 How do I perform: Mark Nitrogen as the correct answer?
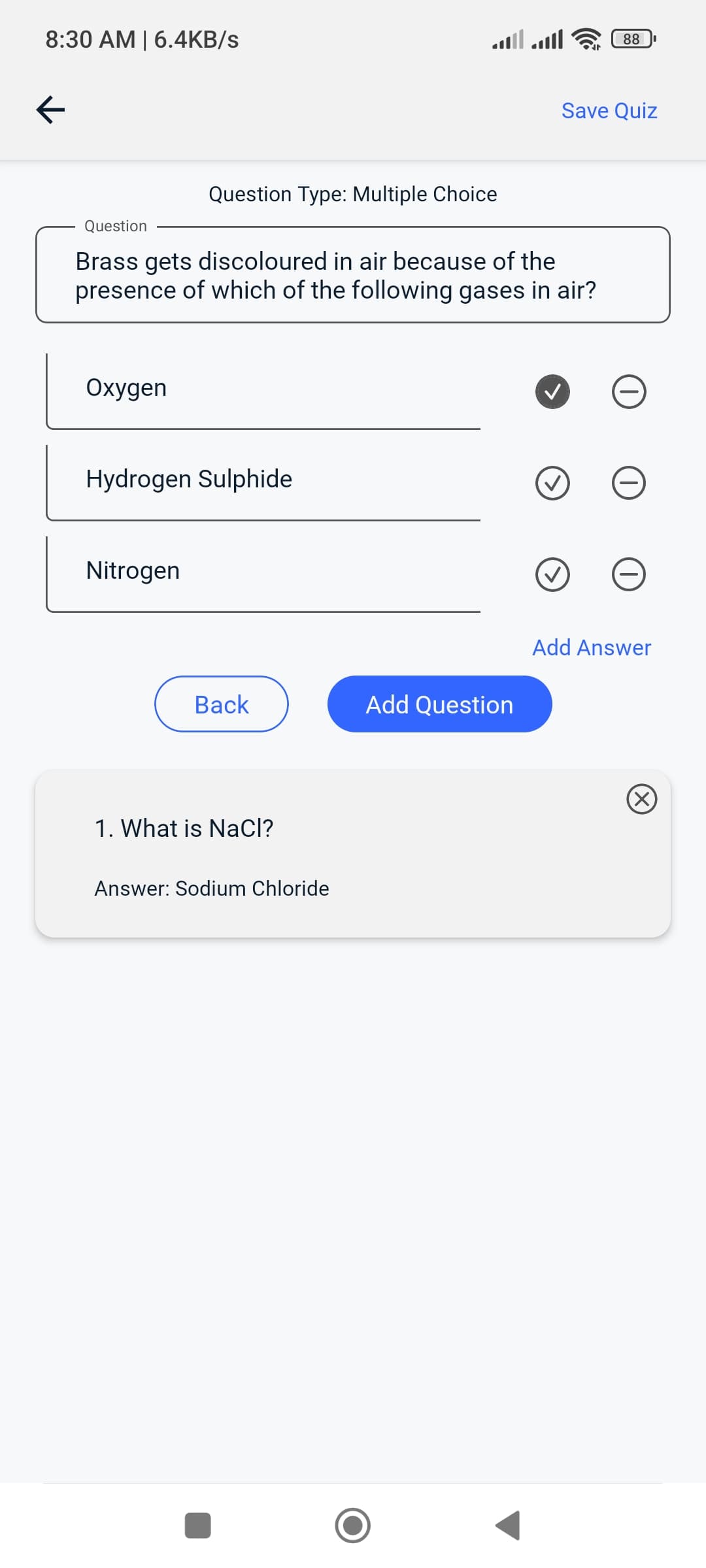point(552,574)
